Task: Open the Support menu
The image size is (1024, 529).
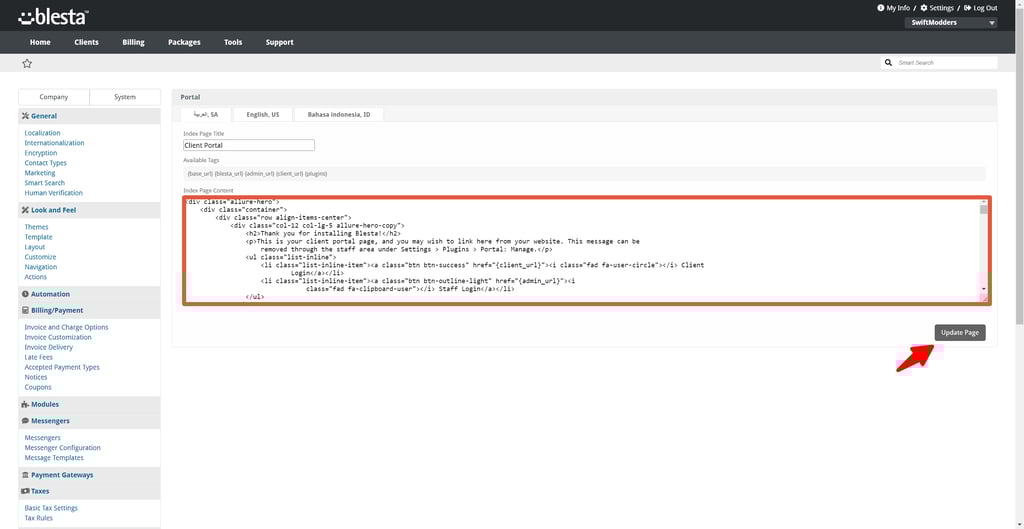Action: (x=280, y=42)
